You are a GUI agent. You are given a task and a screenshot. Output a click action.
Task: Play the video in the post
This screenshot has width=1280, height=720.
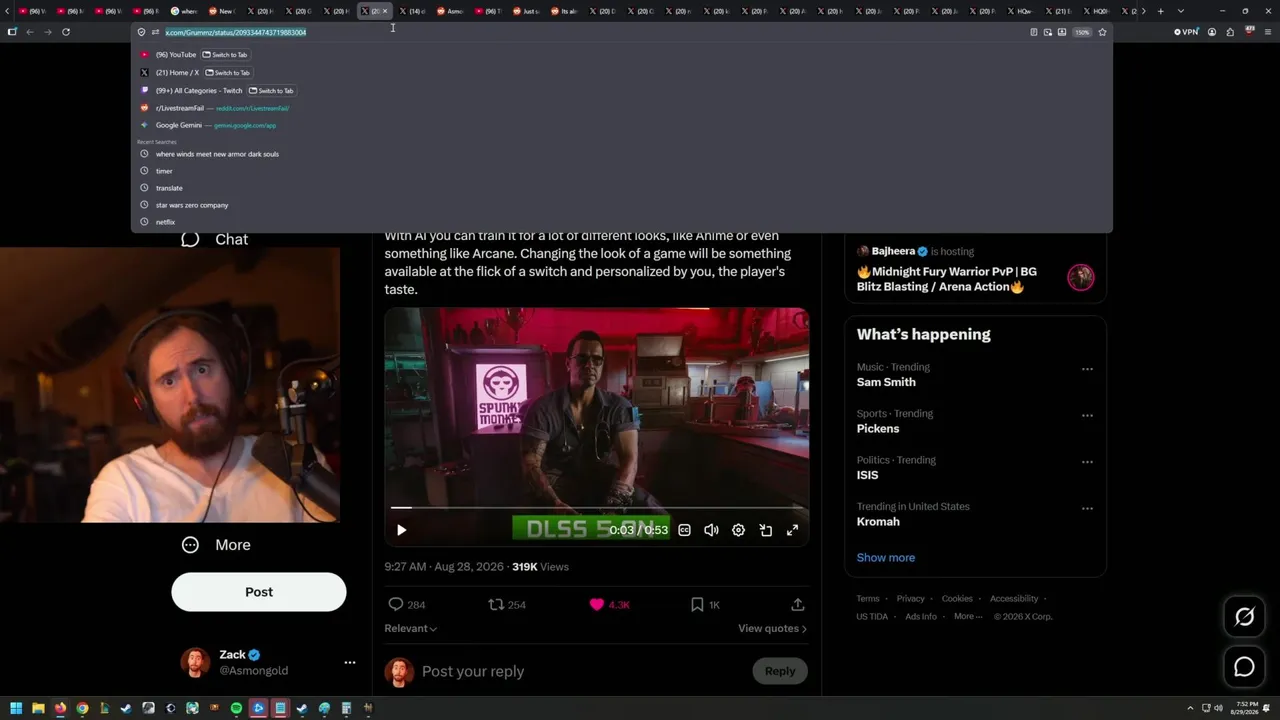point(402,530)
